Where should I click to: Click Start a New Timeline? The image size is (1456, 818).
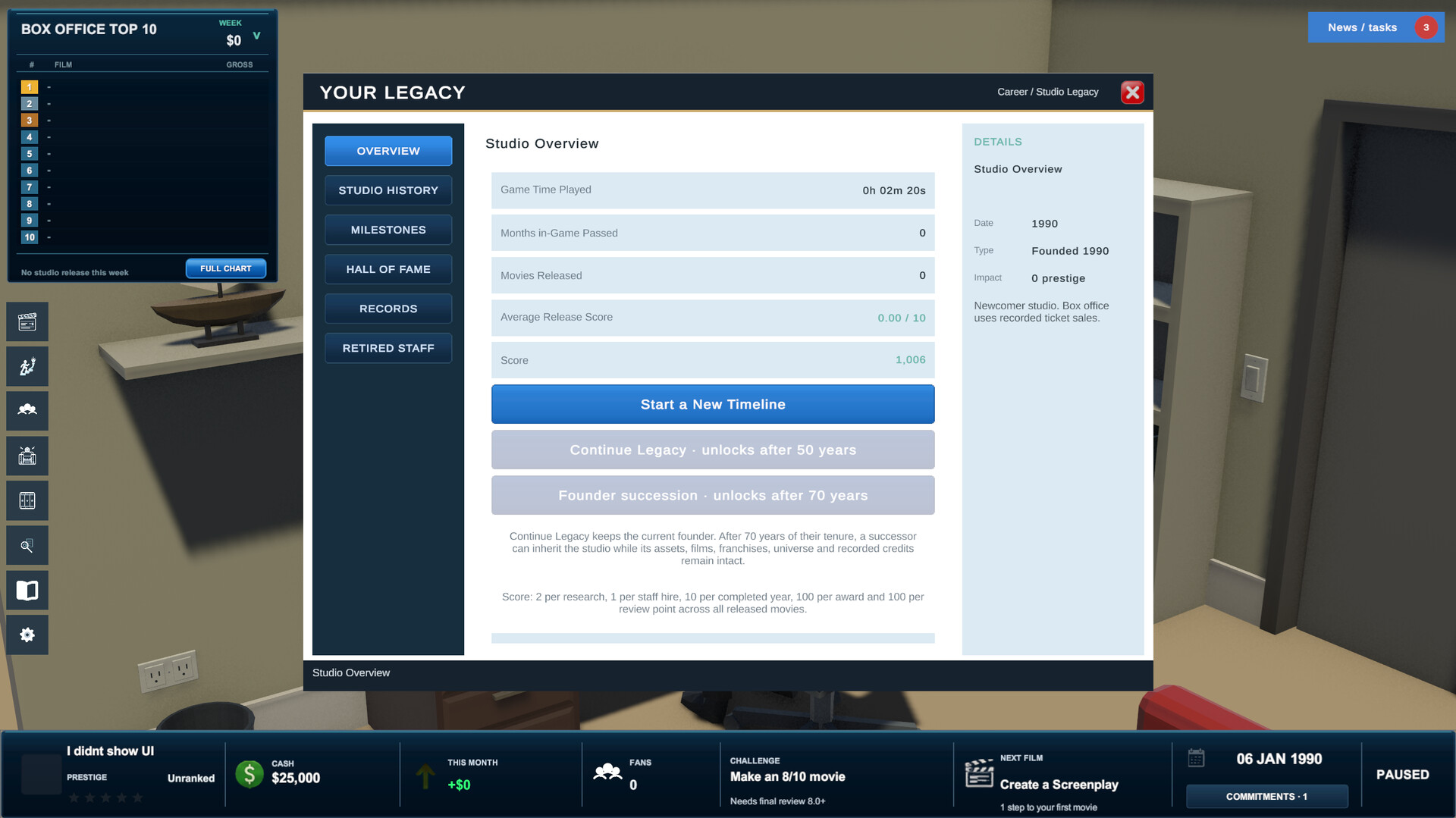tap(713, 404)
